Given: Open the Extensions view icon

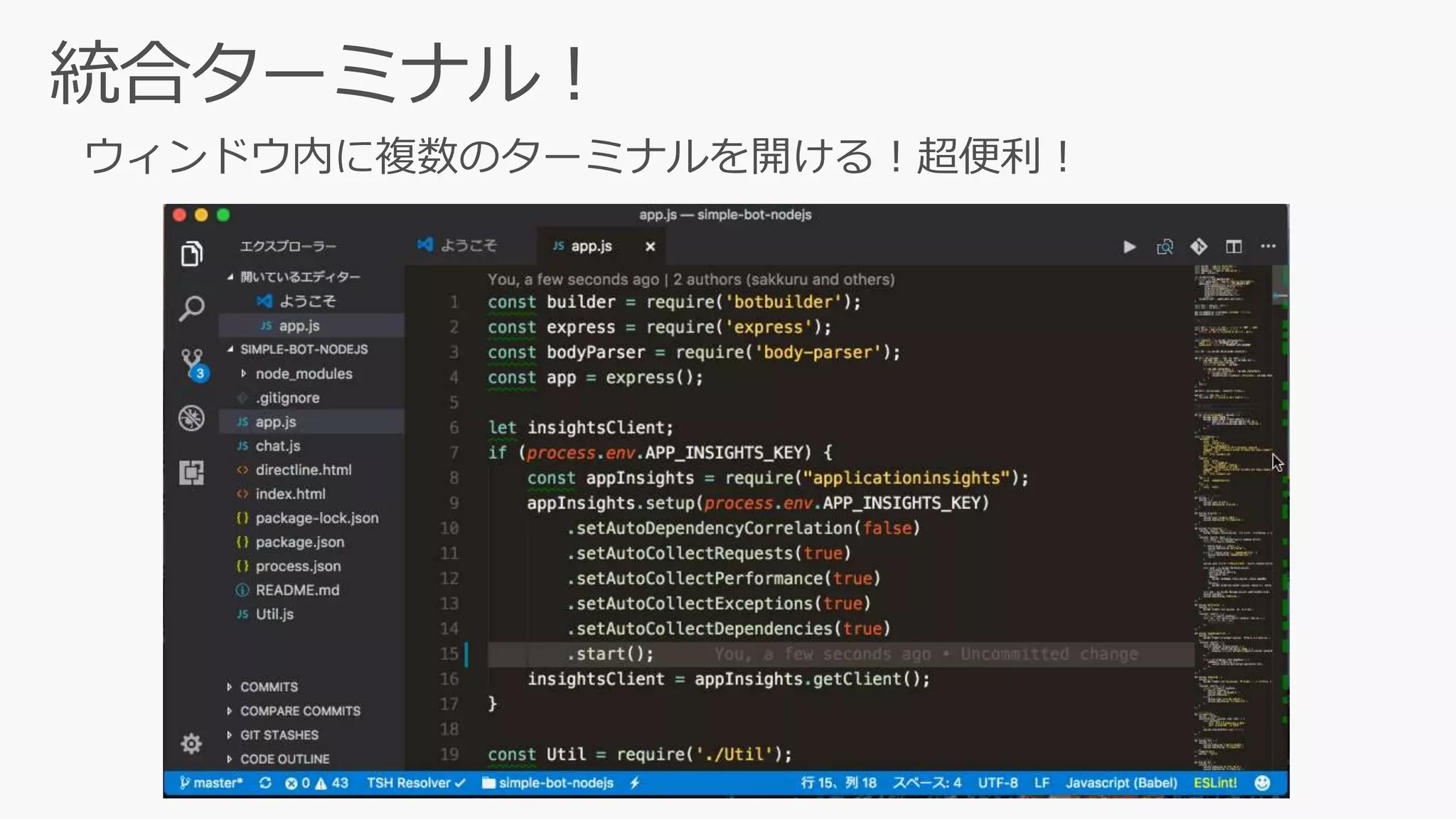Looking at the screenshot, I should (191, 473).
